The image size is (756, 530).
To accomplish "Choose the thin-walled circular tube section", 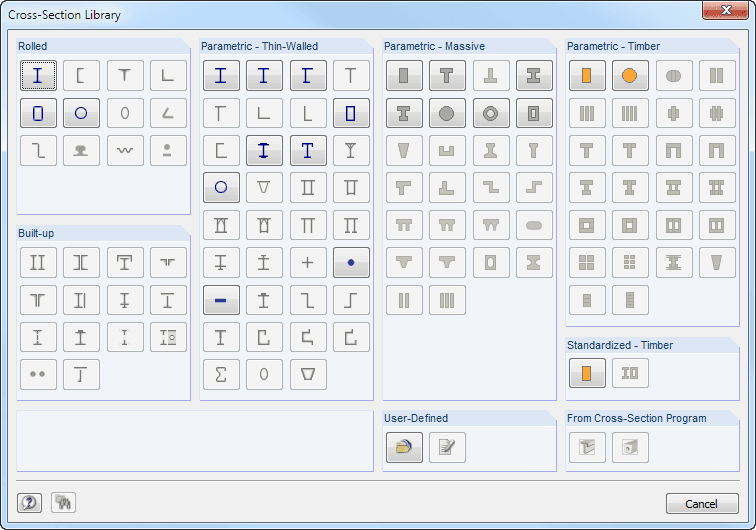I will tap(221, 187).
